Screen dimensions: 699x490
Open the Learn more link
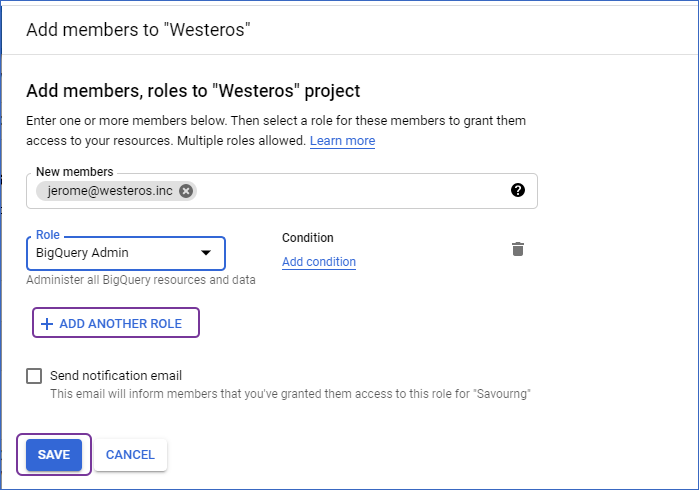point(342,141)
